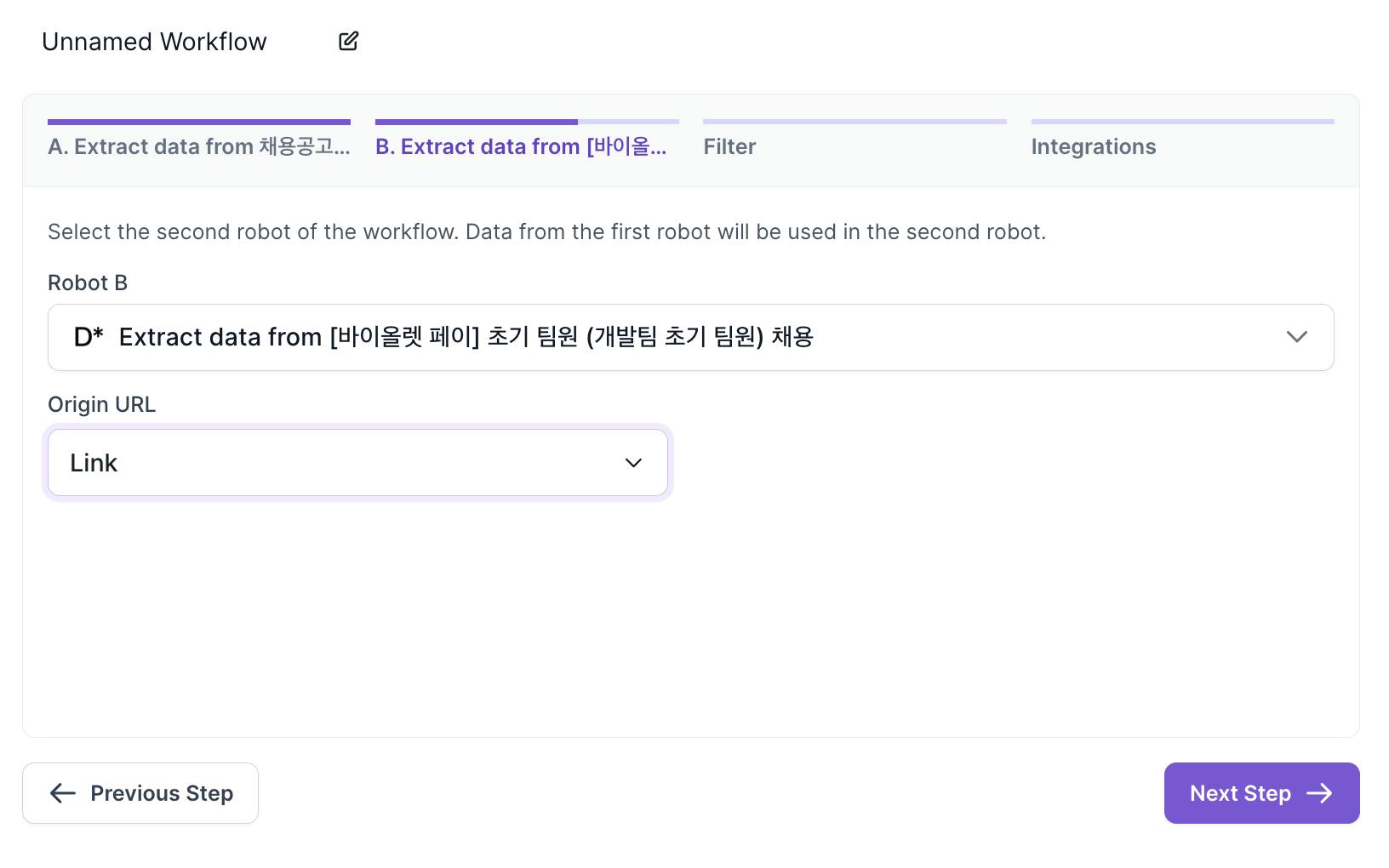The width and height of the screenshot is (1389, 868).
Task: Click the edit workflow name pencil icon
Action: pyautogui.click(x=348, y=41)
